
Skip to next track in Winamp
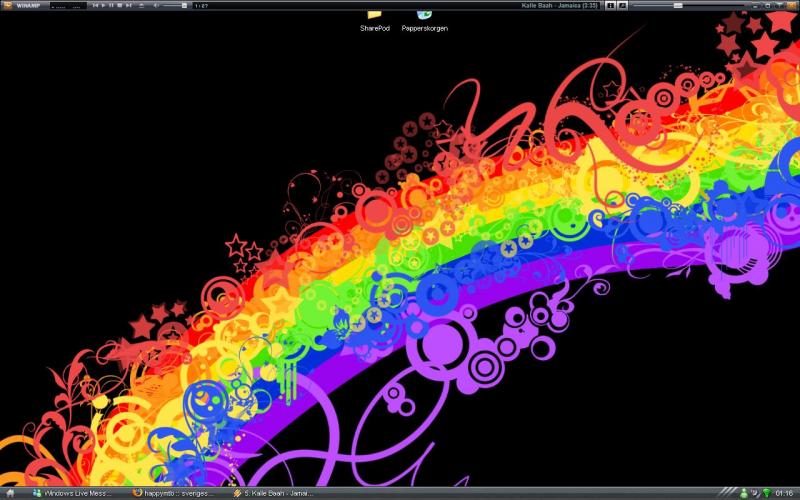(x=129, y=5)
